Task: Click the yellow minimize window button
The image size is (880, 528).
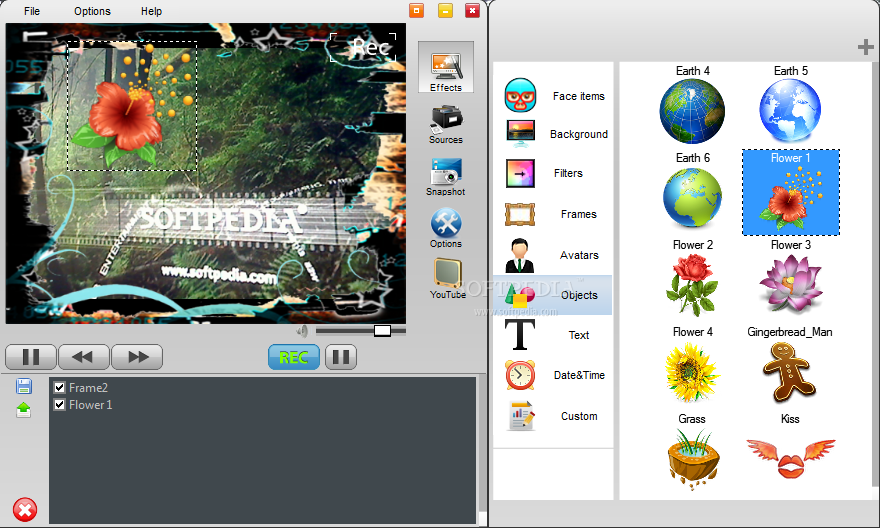Action: point(446,11)
